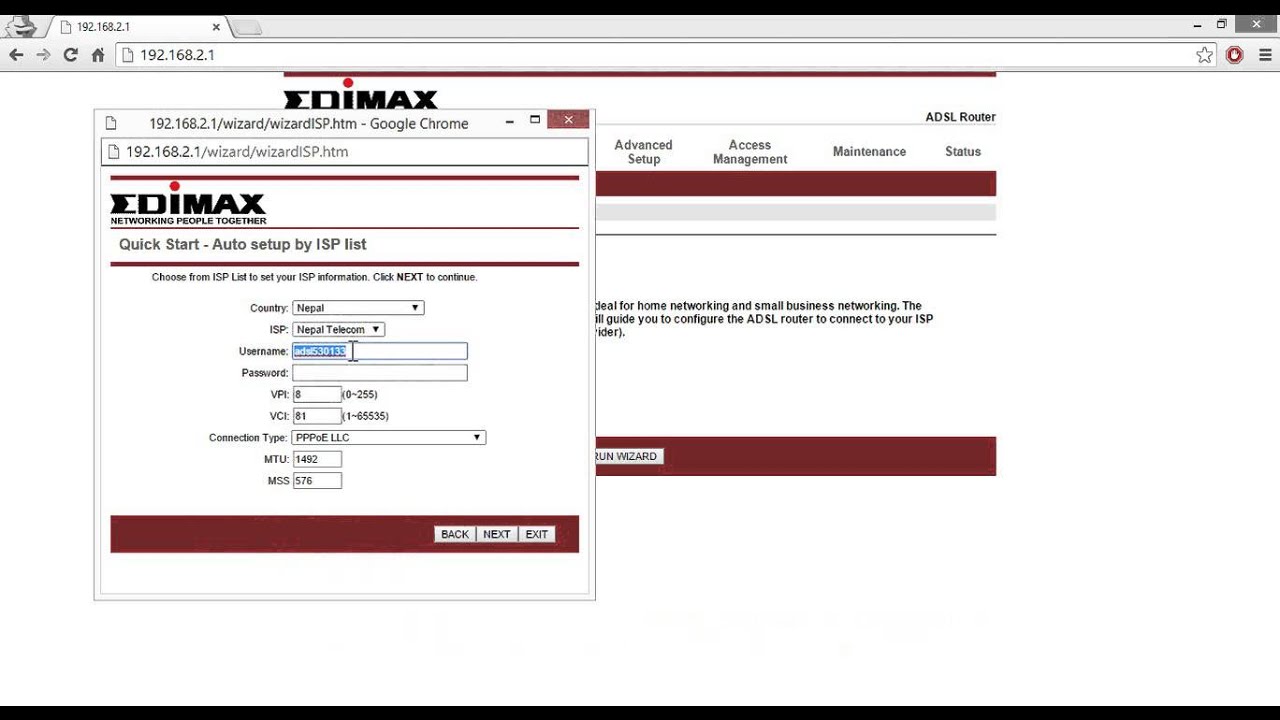
Task: Click the MSS field showing 576
Action: 317,481
